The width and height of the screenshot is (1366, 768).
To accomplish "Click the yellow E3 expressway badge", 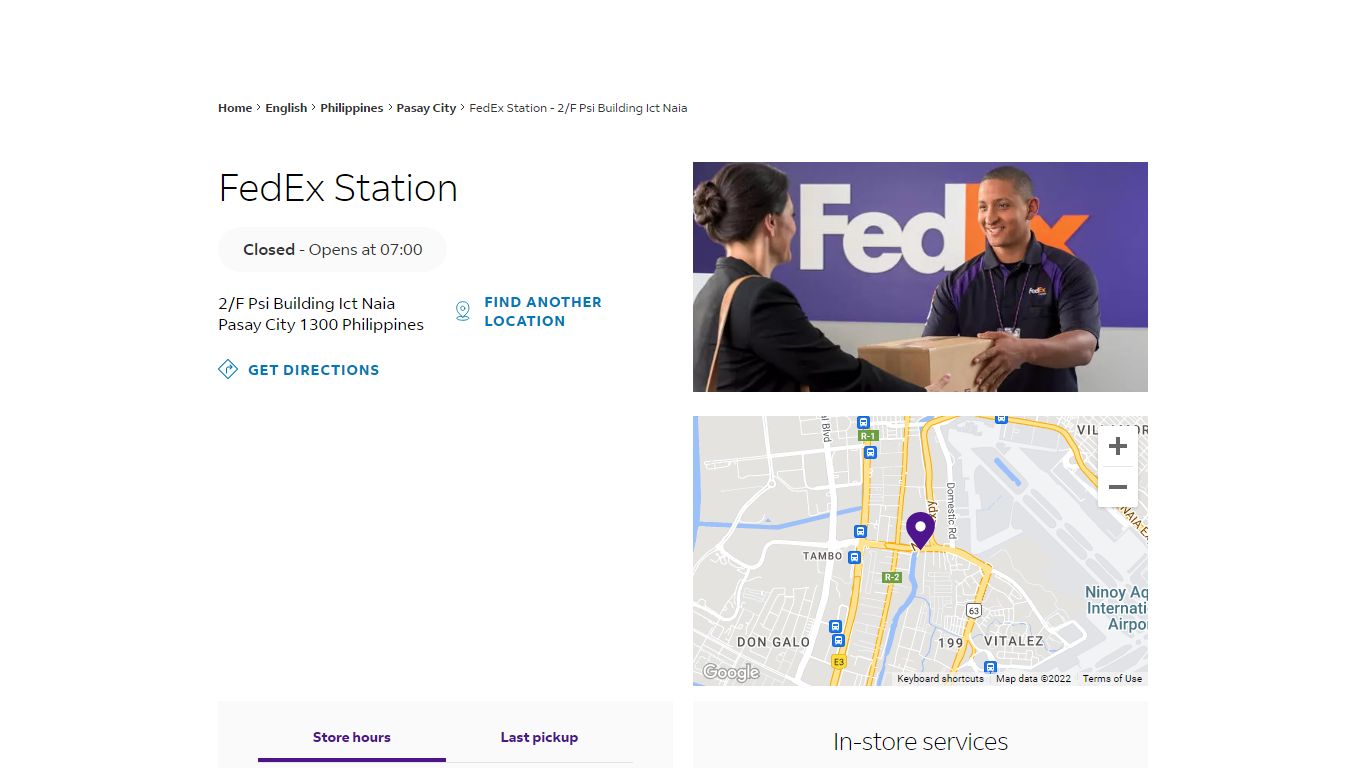I will [x=839, y=661].
